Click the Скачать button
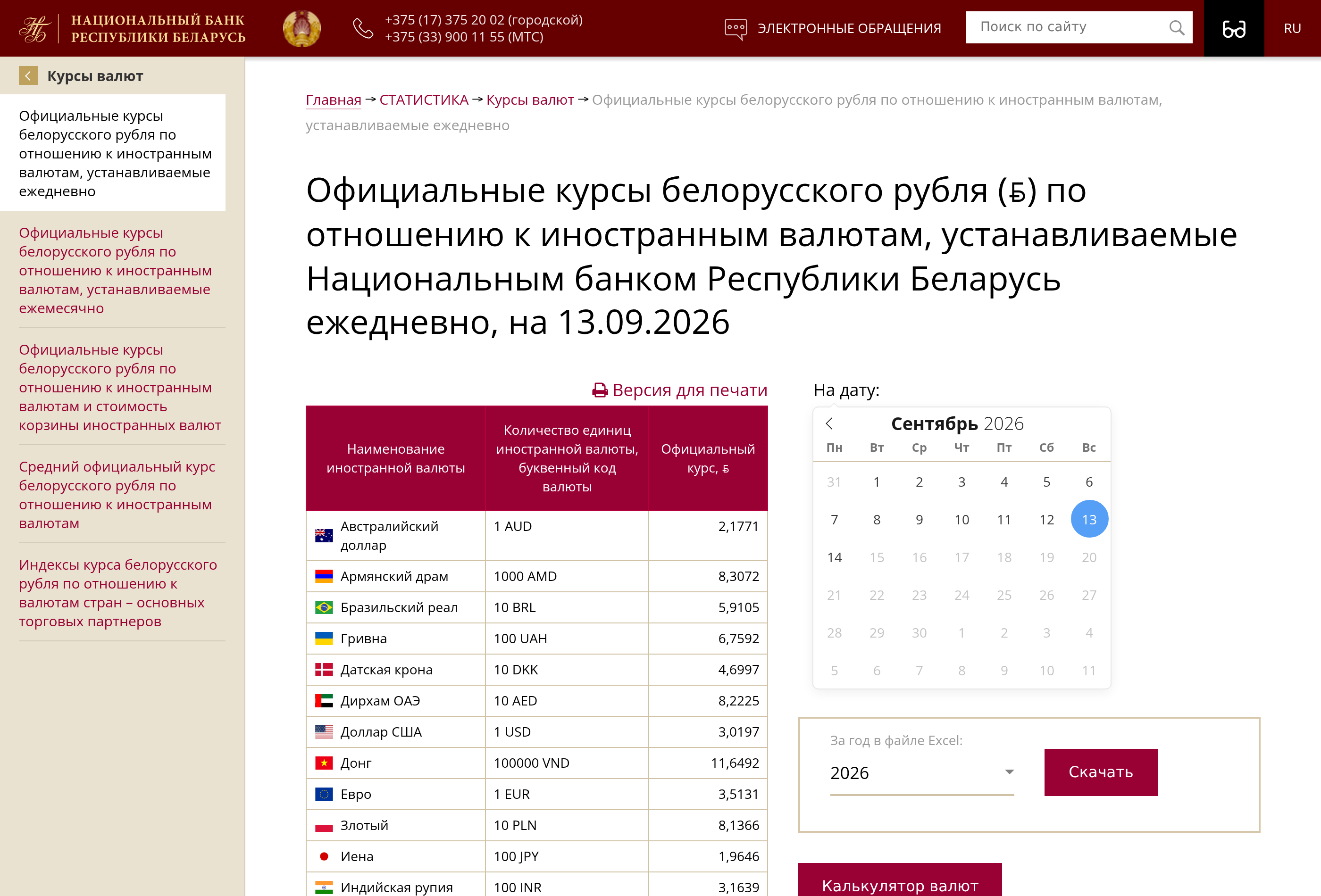This screenshot has width=1321, height=896. [x=1101, y=772]
